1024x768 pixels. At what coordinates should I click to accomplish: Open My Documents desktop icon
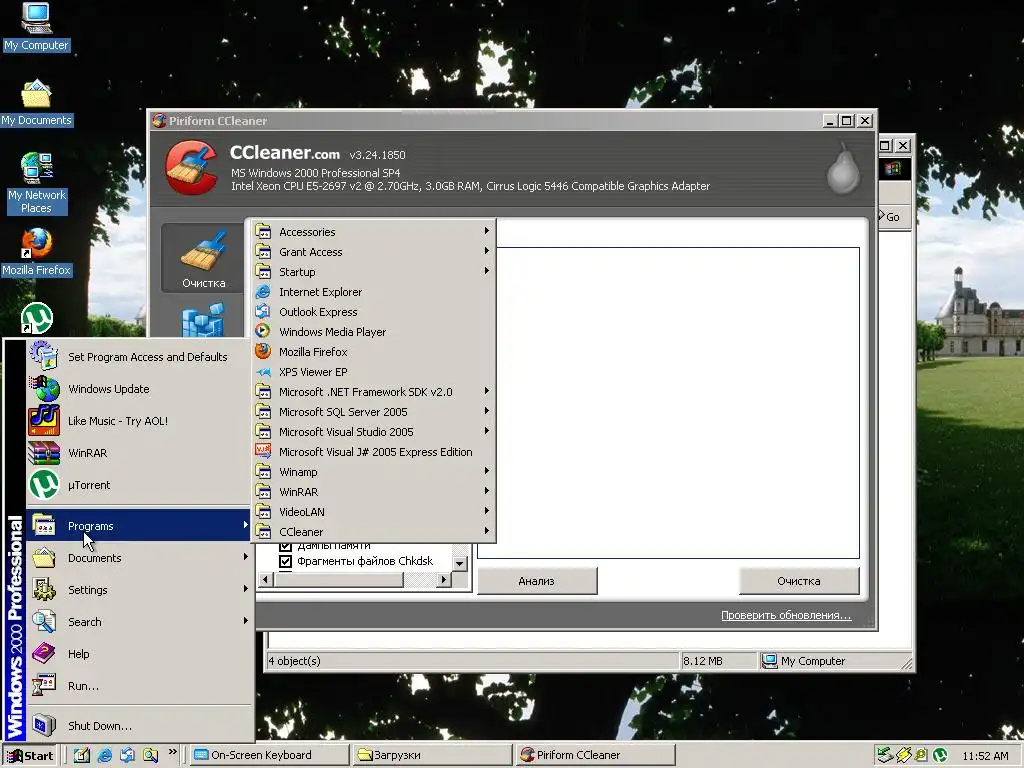[x=36, y=103]
